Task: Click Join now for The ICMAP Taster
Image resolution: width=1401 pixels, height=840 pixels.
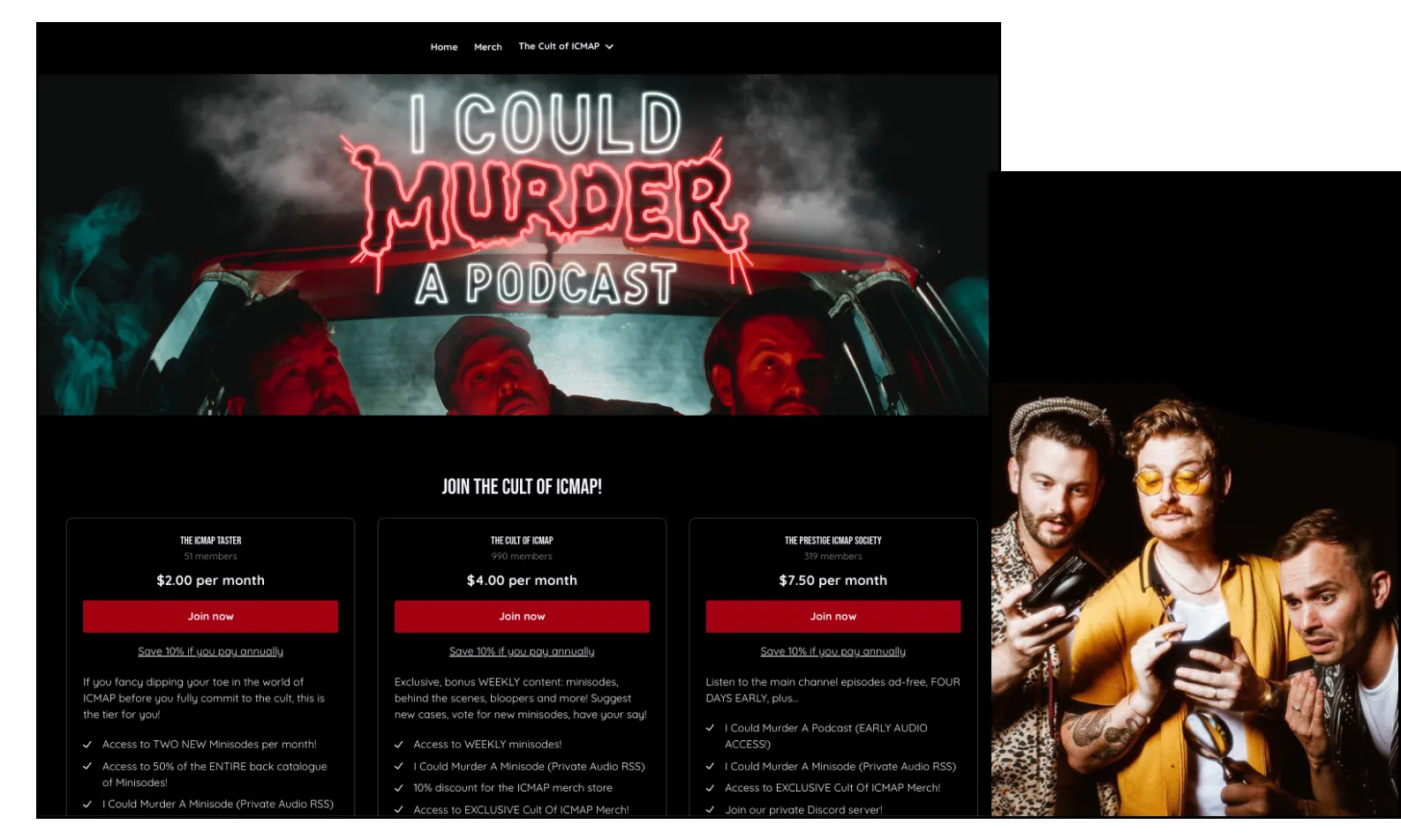Action: pos(210,617)
